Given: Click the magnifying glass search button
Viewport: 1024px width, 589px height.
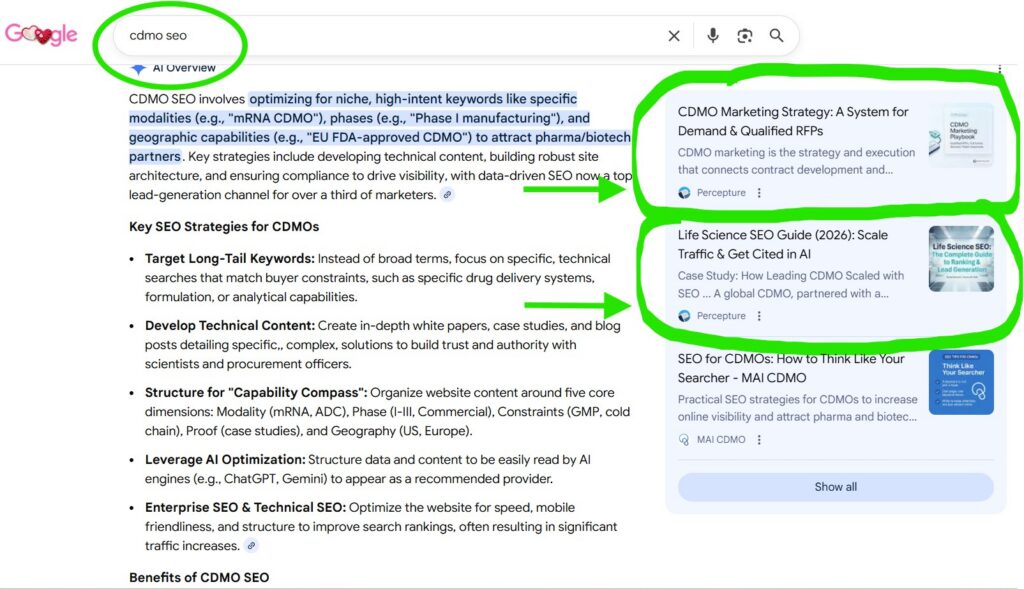Looking at the screenshot, I should click(777, 36).
